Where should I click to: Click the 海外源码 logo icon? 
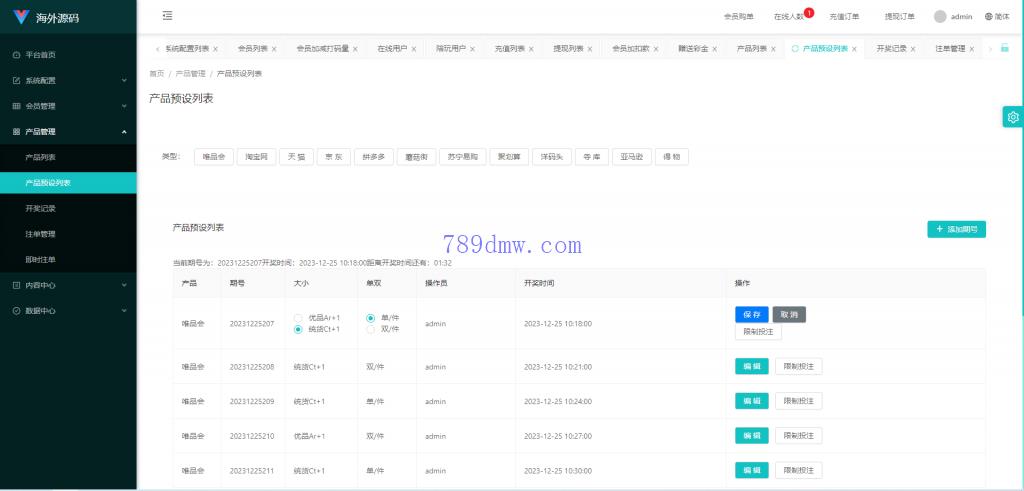(x=21, y=17)
